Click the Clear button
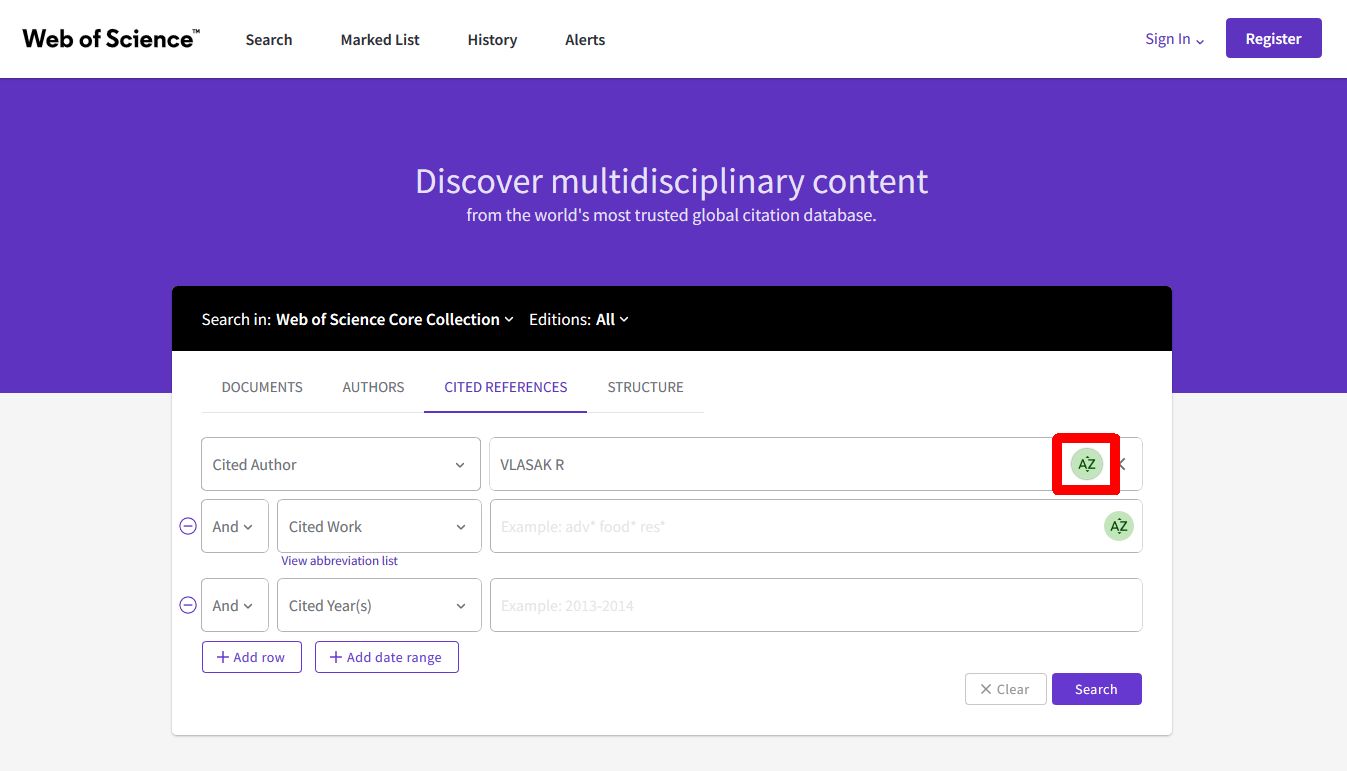The height and width of the screenshot is (771, 1347). (x=1005, y=689)
